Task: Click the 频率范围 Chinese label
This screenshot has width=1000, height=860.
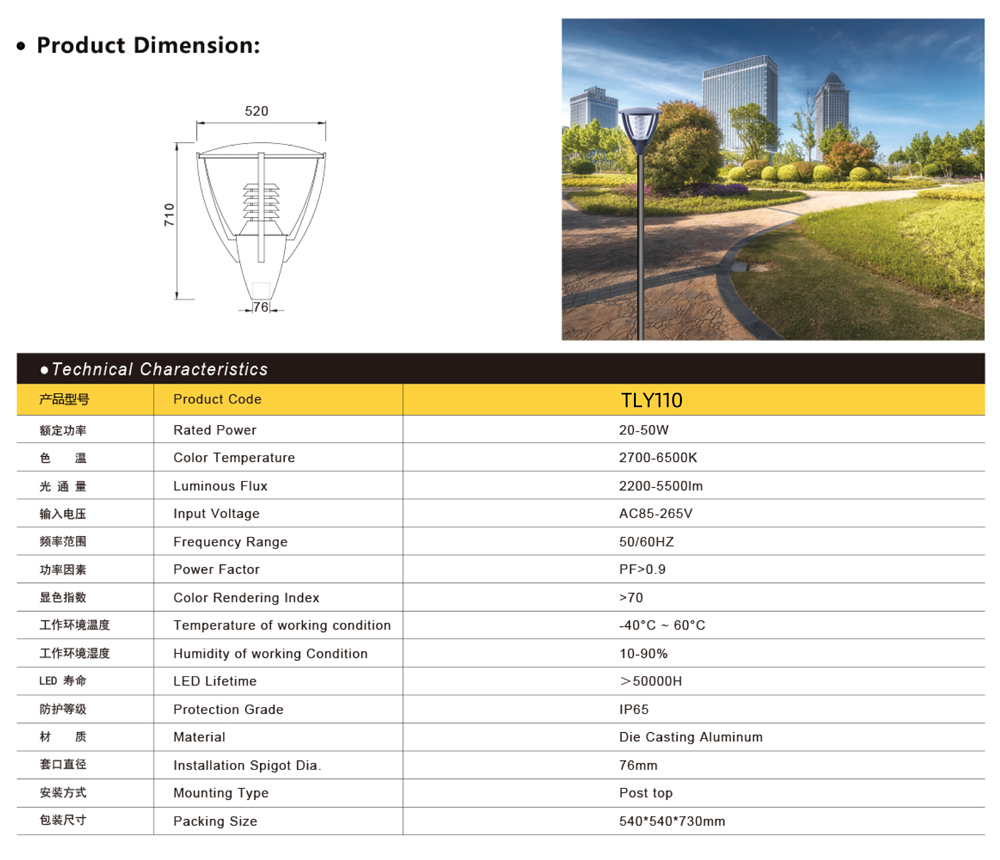Action: [x=62, y=542]
